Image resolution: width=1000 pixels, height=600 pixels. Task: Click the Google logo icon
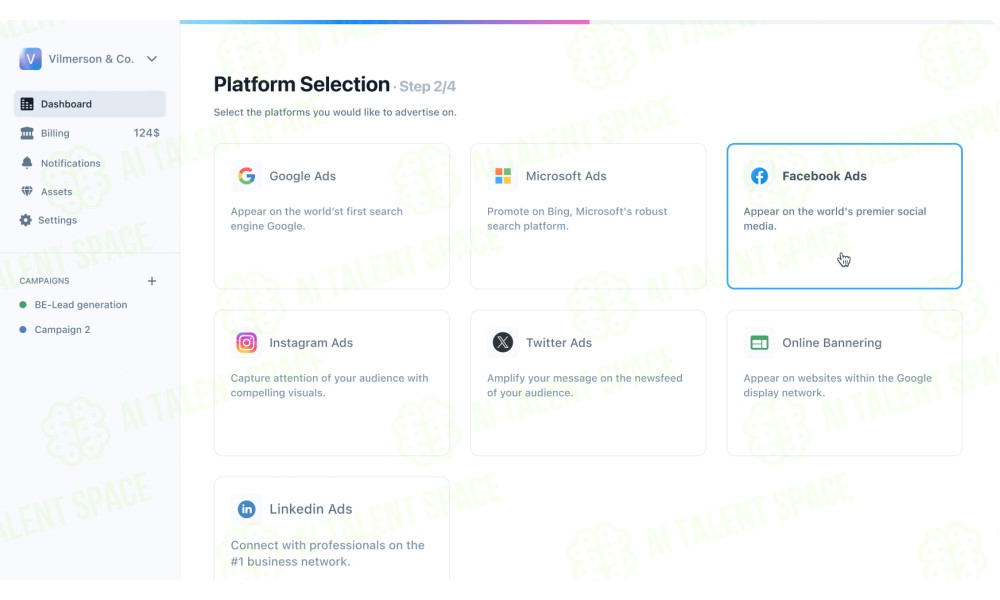click(247, 176)
